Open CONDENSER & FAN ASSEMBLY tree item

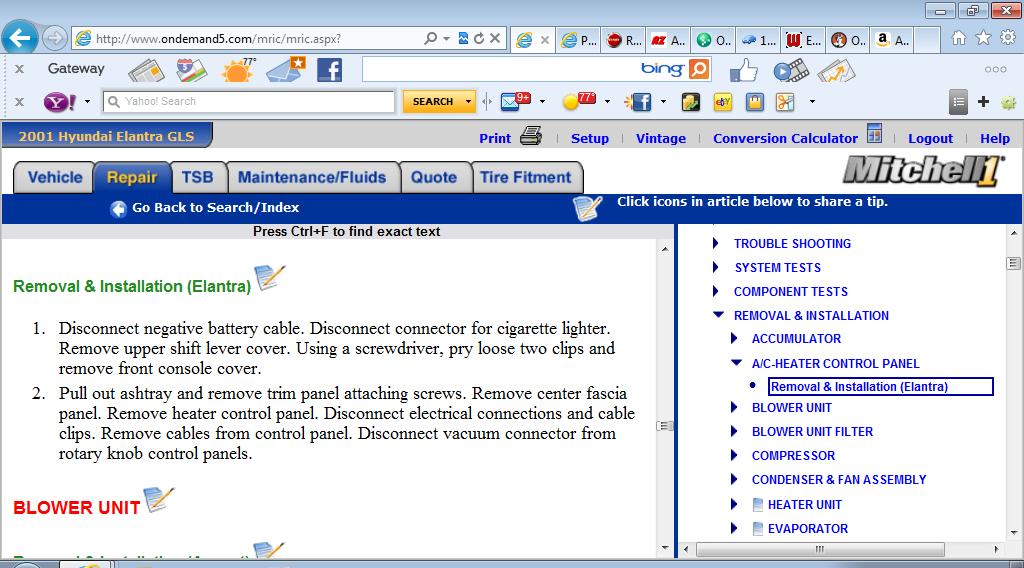[x=839, y=480]
